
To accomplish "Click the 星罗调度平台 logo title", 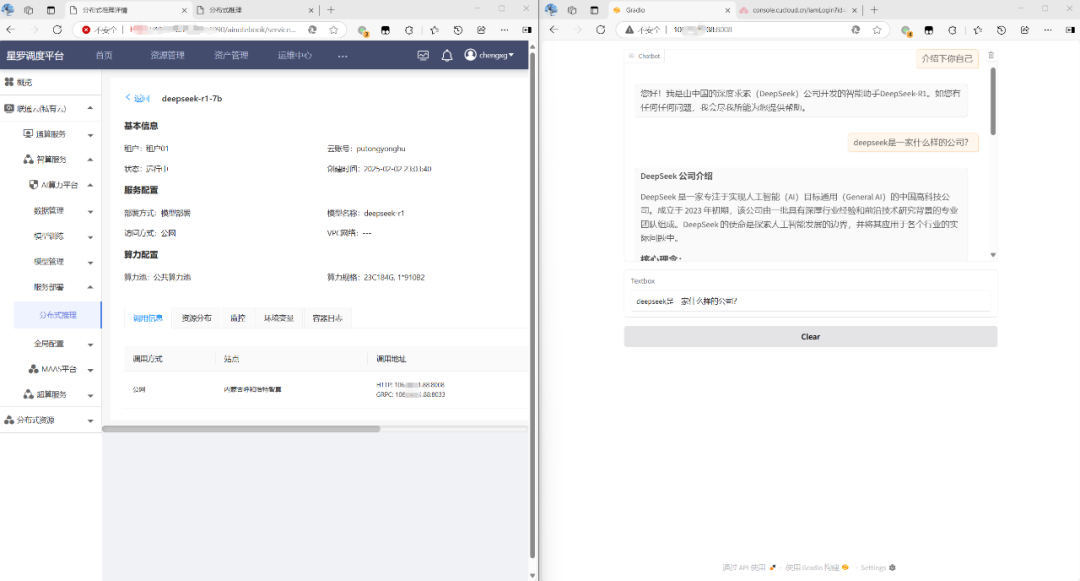I will pyautogui.click(x=35, y=55).
